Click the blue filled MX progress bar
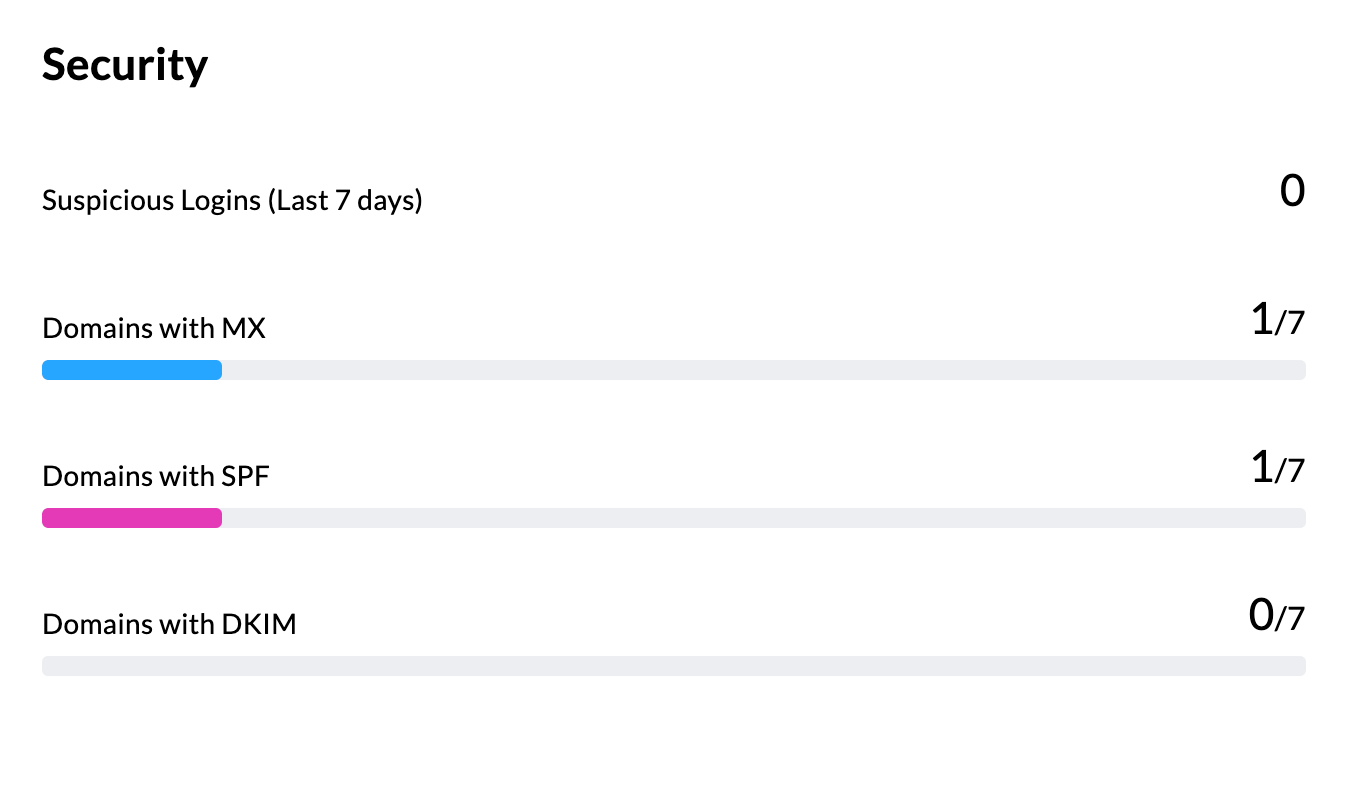The height and width of the screenshot is (796, 1354). click(x=131, y=370)
